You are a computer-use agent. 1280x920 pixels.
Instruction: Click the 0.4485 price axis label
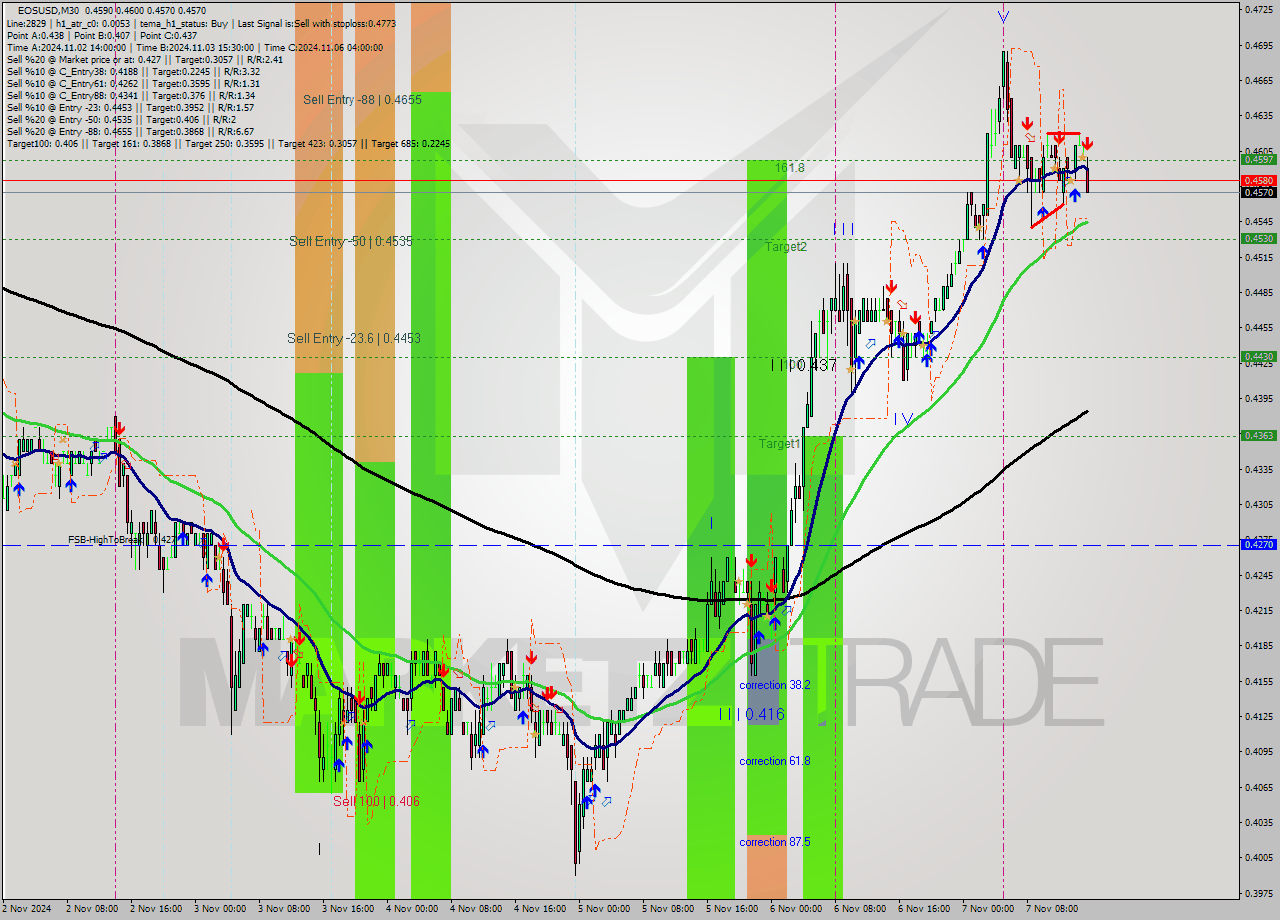1258,293
